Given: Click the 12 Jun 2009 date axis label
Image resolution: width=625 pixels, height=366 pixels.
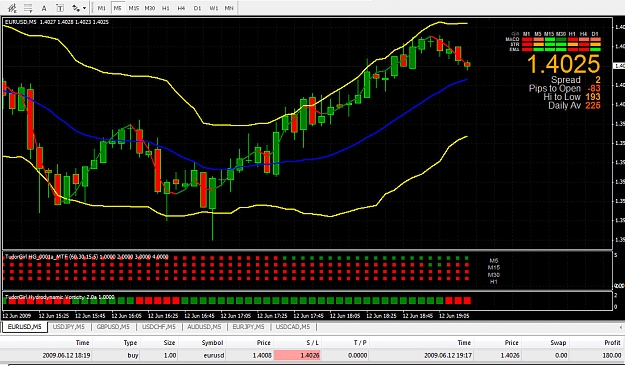Looking at the screenshot, I should (x=16, y=316).
